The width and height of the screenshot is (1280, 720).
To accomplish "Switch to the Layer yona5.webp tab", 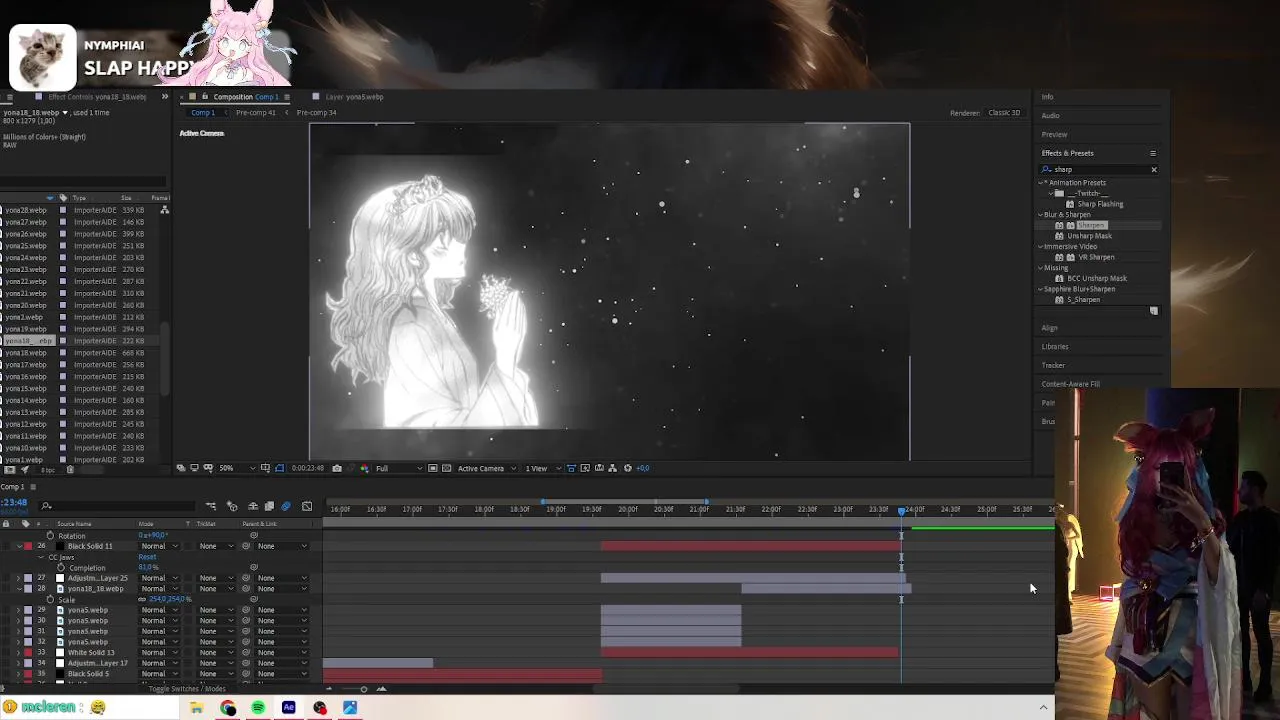I will (354, 97).
